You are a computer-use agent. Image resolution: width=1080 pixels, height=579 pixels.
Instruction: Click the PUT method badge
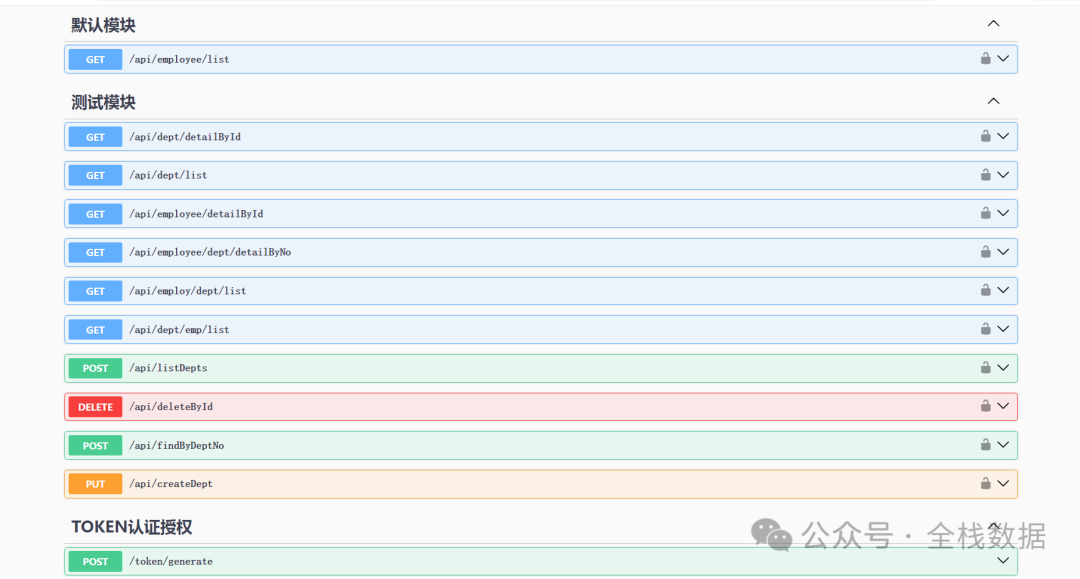point(95,484)
